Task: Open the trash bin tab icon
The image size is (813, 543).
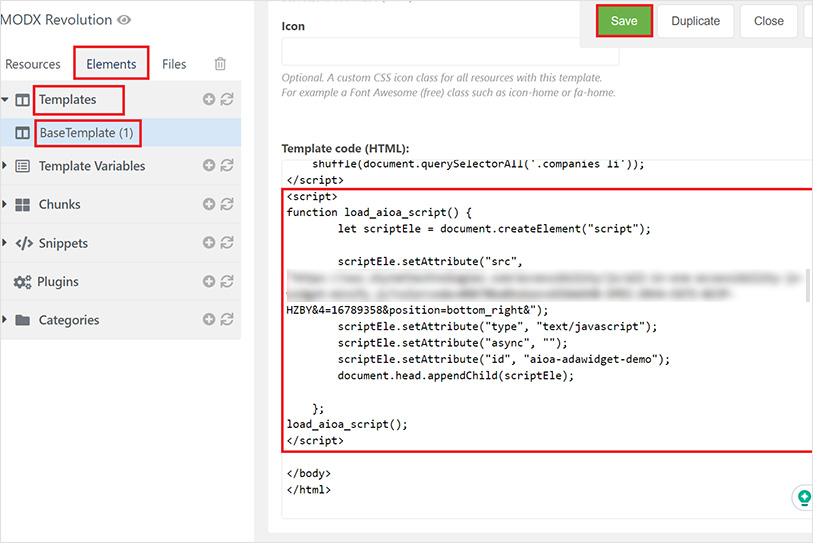Action: tap(220, 64)
